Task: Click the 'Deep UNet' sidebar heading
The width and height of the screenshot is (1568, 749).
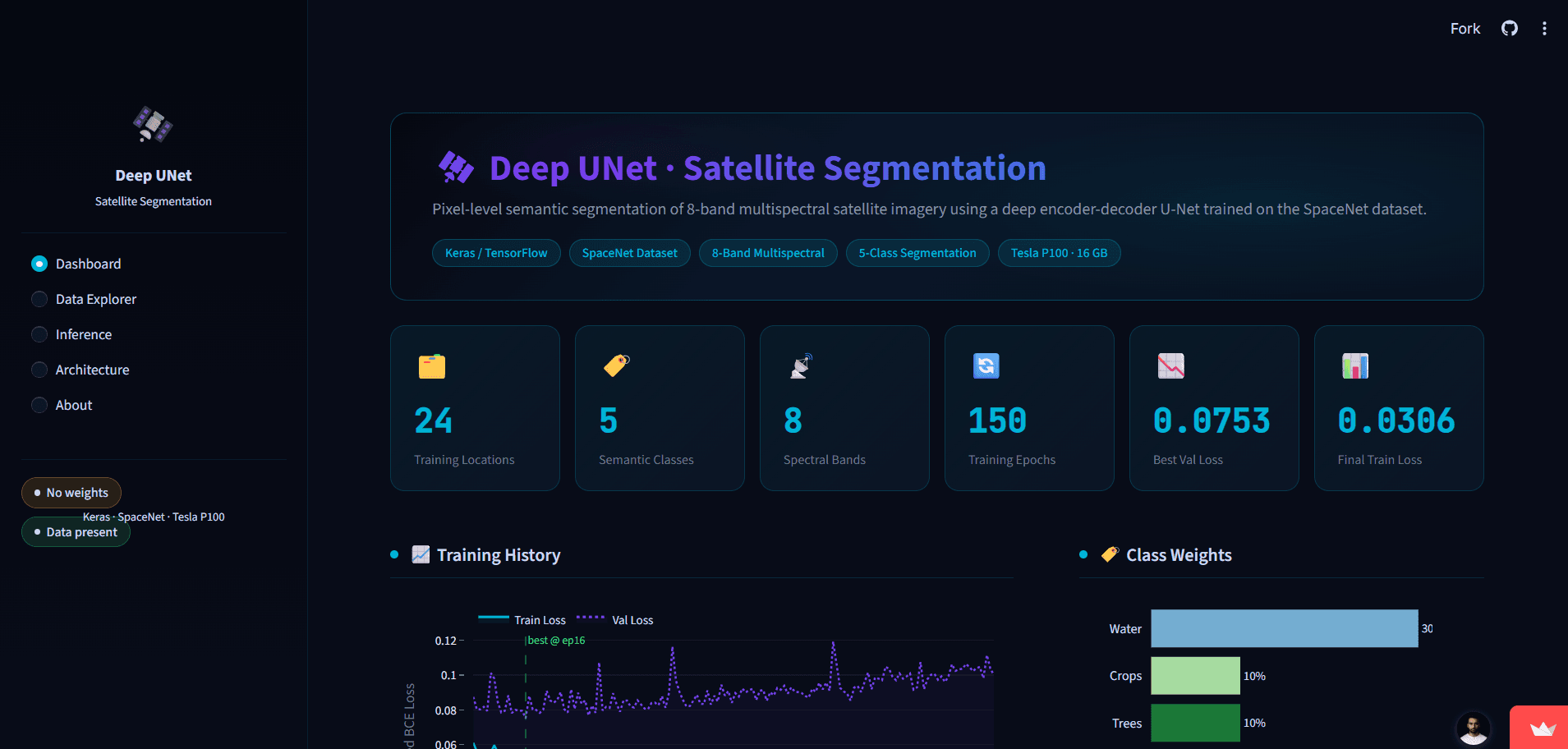Action: pos(154,176)
